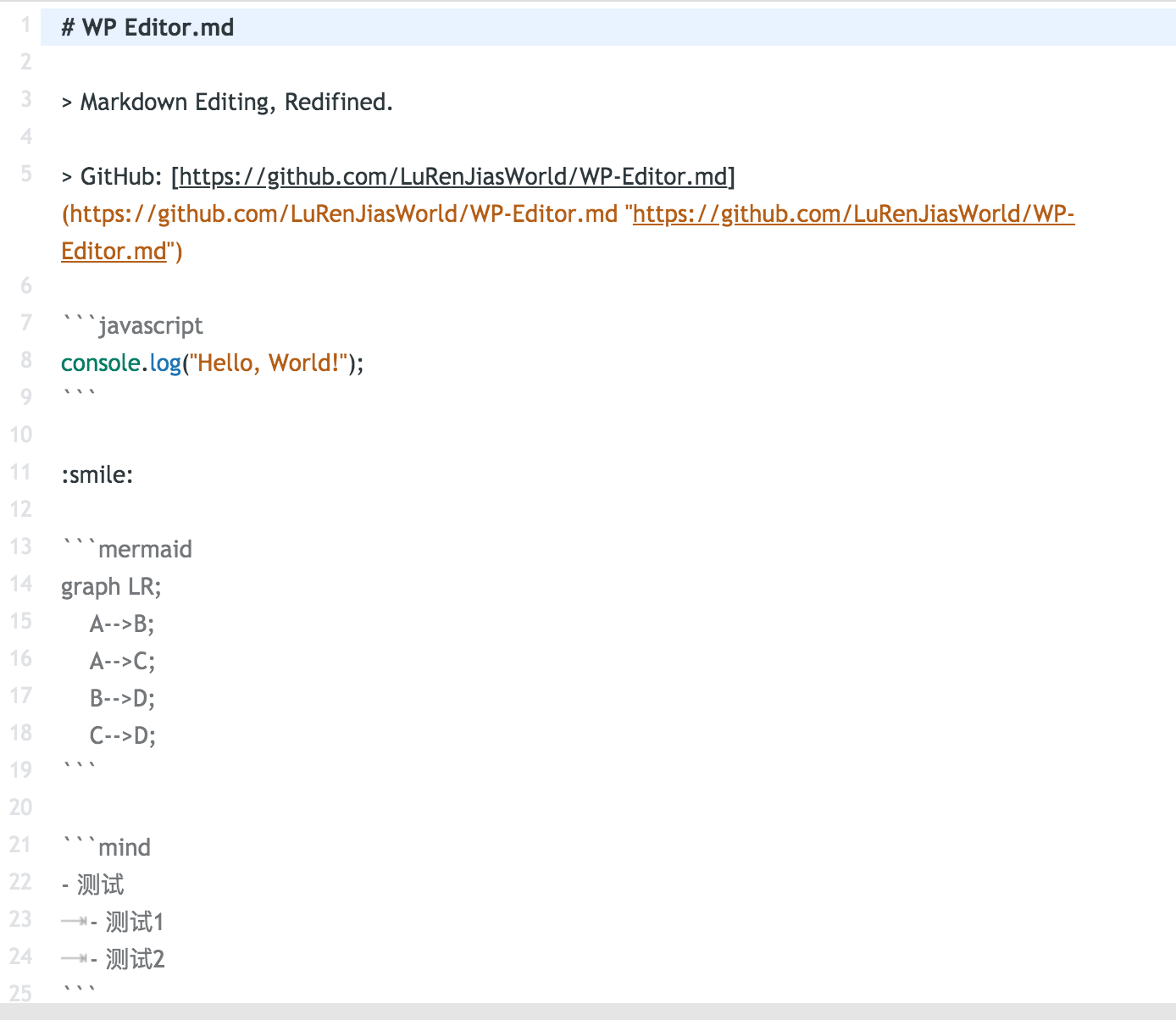Click the "> GitHub:" label text
The width and height of the screenshot is (1176, 1020).
point(112,176)
